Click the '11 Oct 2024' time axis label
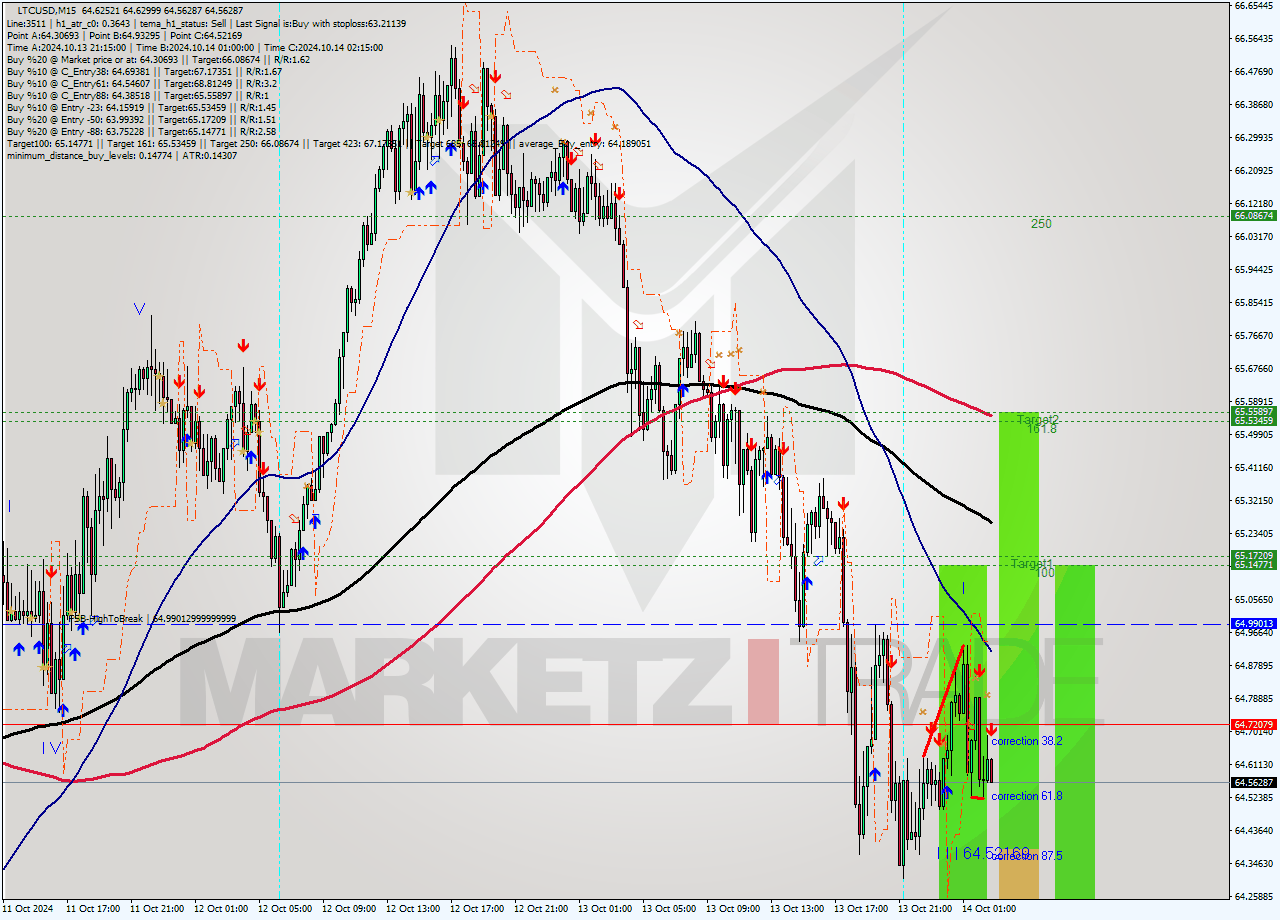This screenshot has width=1280, height=920. tap(28, 909)
